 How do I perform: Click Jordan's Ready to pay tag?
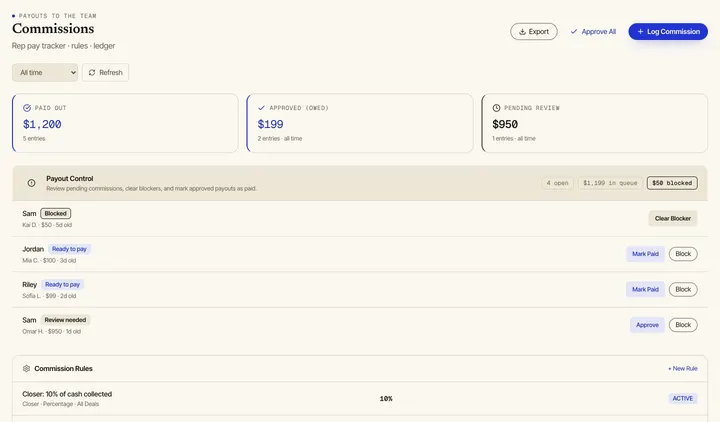click(69, 249)
